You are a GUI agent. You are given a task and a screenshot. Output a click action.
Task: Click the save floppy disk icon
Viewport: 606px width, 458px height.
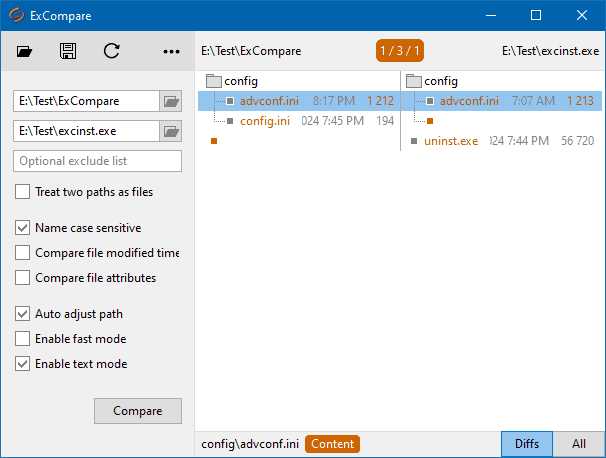[68, 51]
